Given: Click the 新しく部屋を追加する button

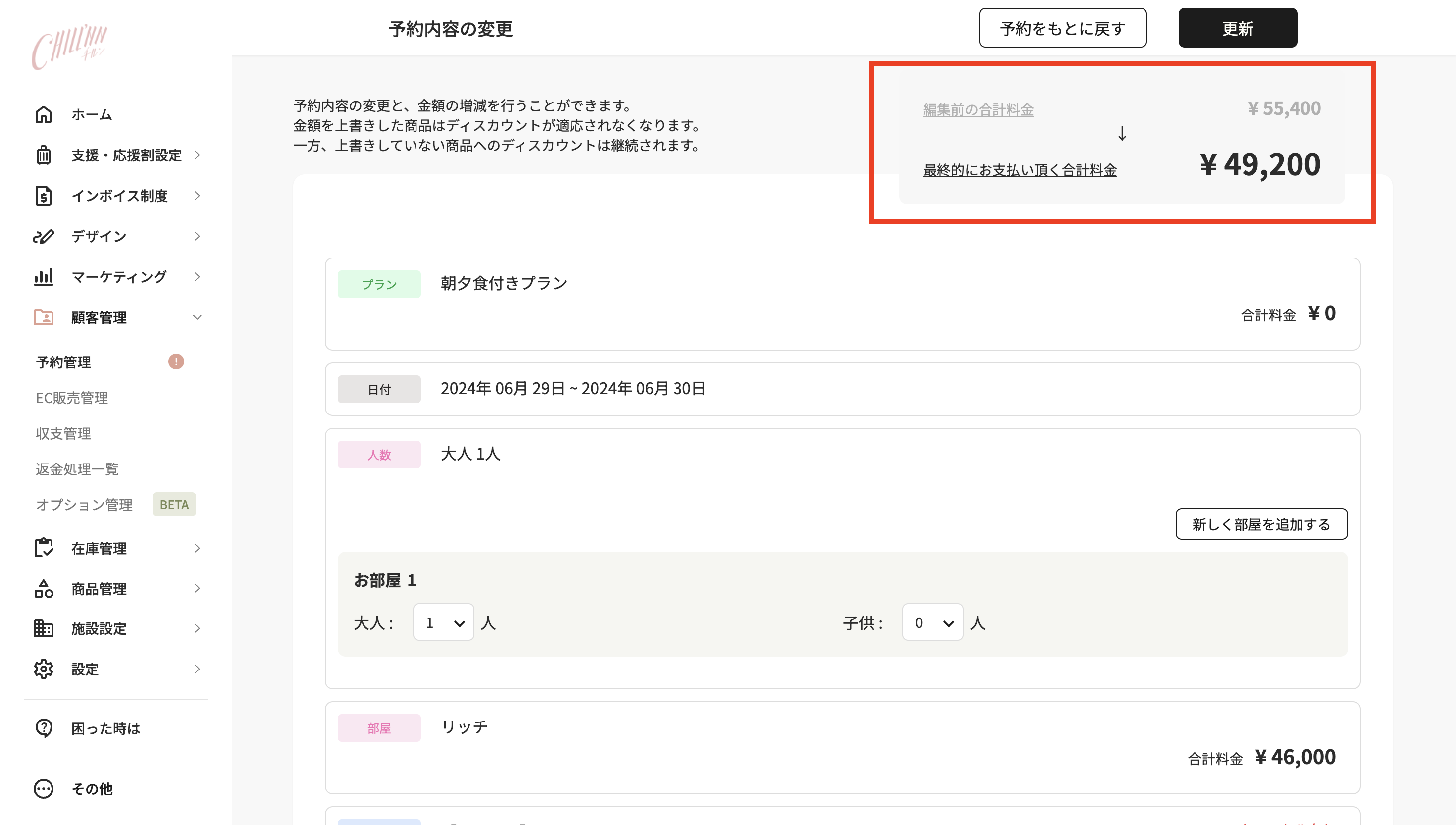Looking at the screenshot, I should pyautogui.click(x=1262, y=524).
